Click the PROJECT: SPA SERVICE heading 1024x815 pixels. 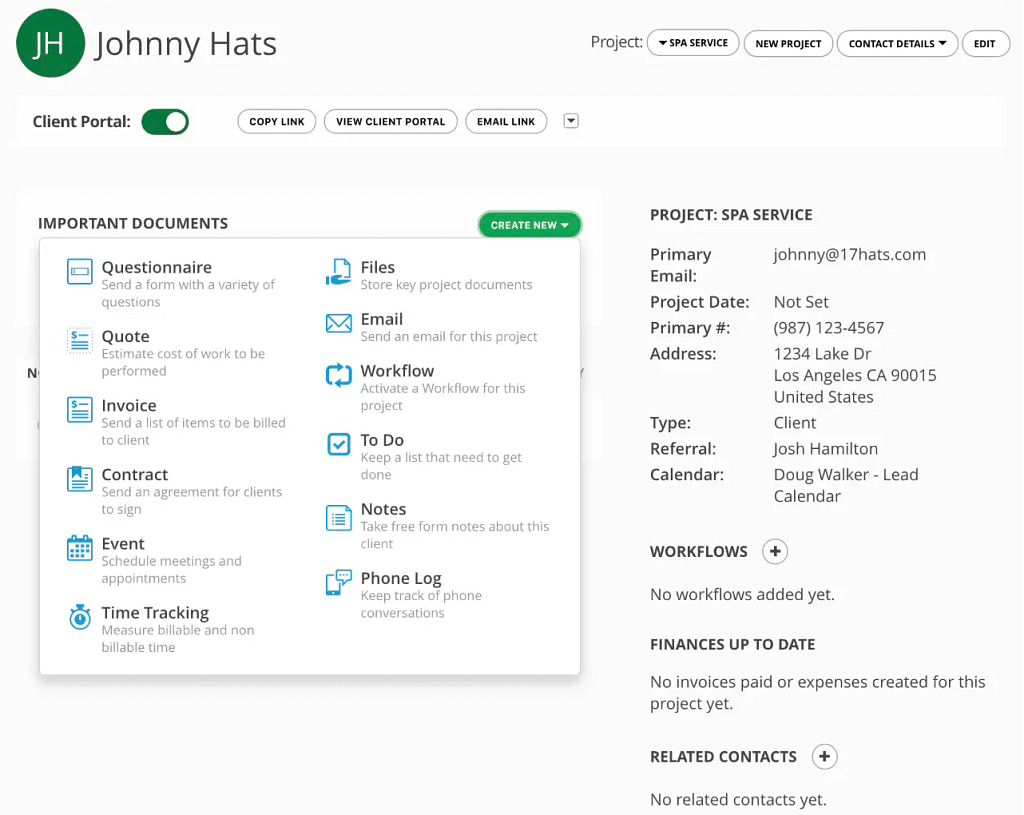pyautogui.click(x=731, y=215)
